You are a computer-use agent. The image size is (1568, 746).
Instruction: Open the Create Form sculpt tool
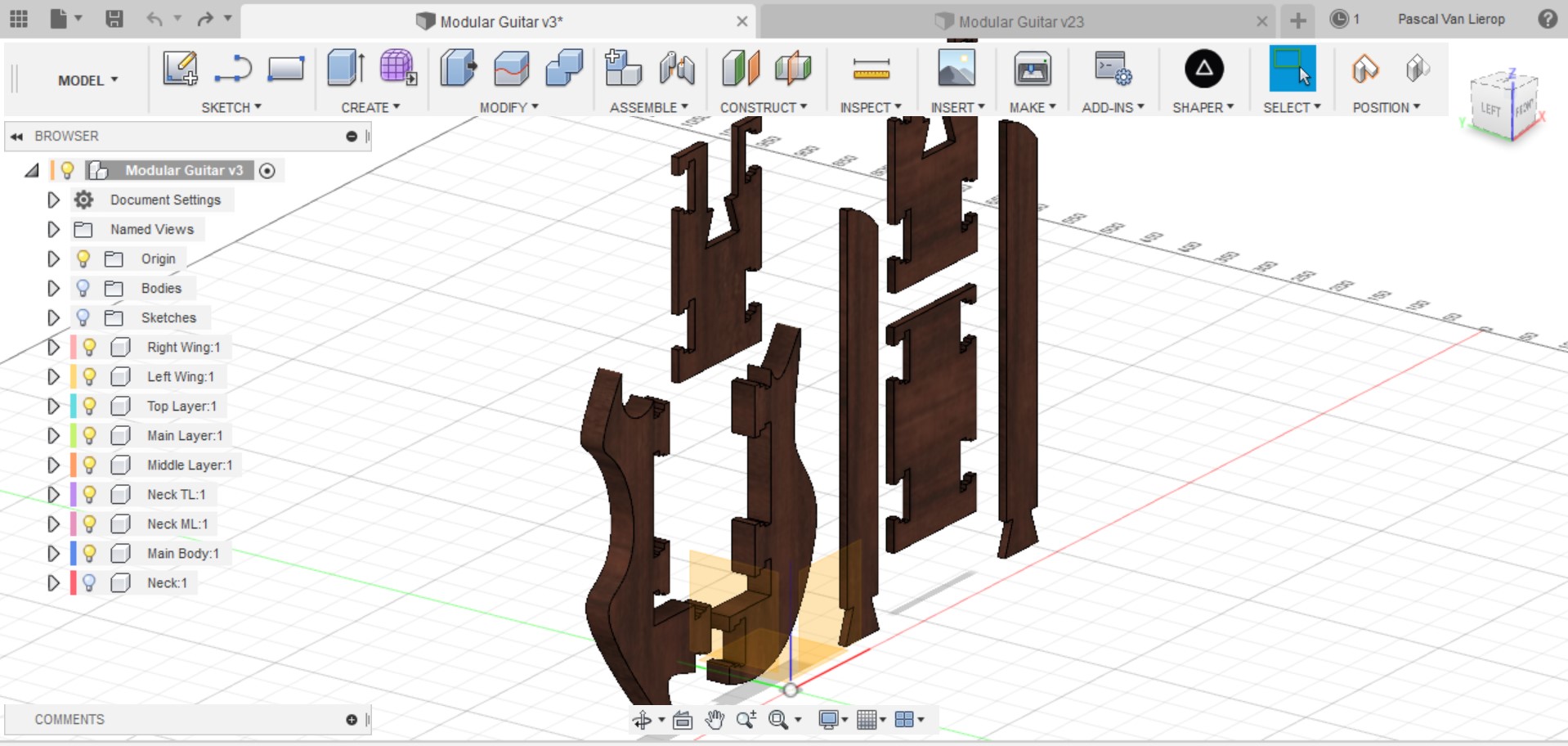[x=398, y=68]
